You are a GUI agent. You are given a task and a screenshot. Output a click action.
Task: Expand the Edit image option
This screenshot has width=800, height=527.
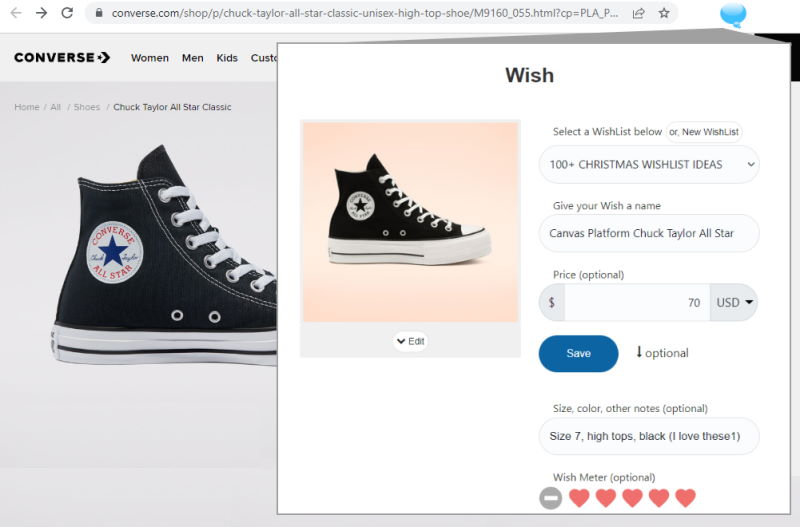pyautogui.click(x=410, y=341)
